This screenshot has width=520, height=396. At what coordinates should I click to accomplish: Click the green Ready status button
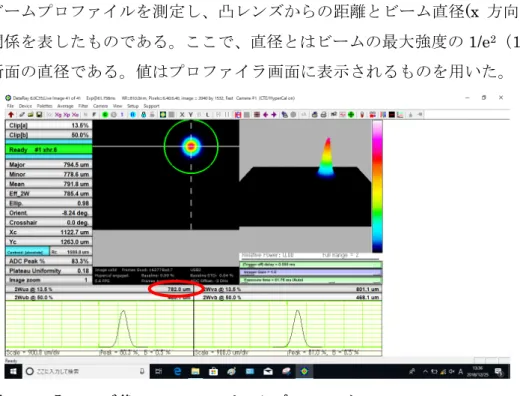(x=49, y=150)
